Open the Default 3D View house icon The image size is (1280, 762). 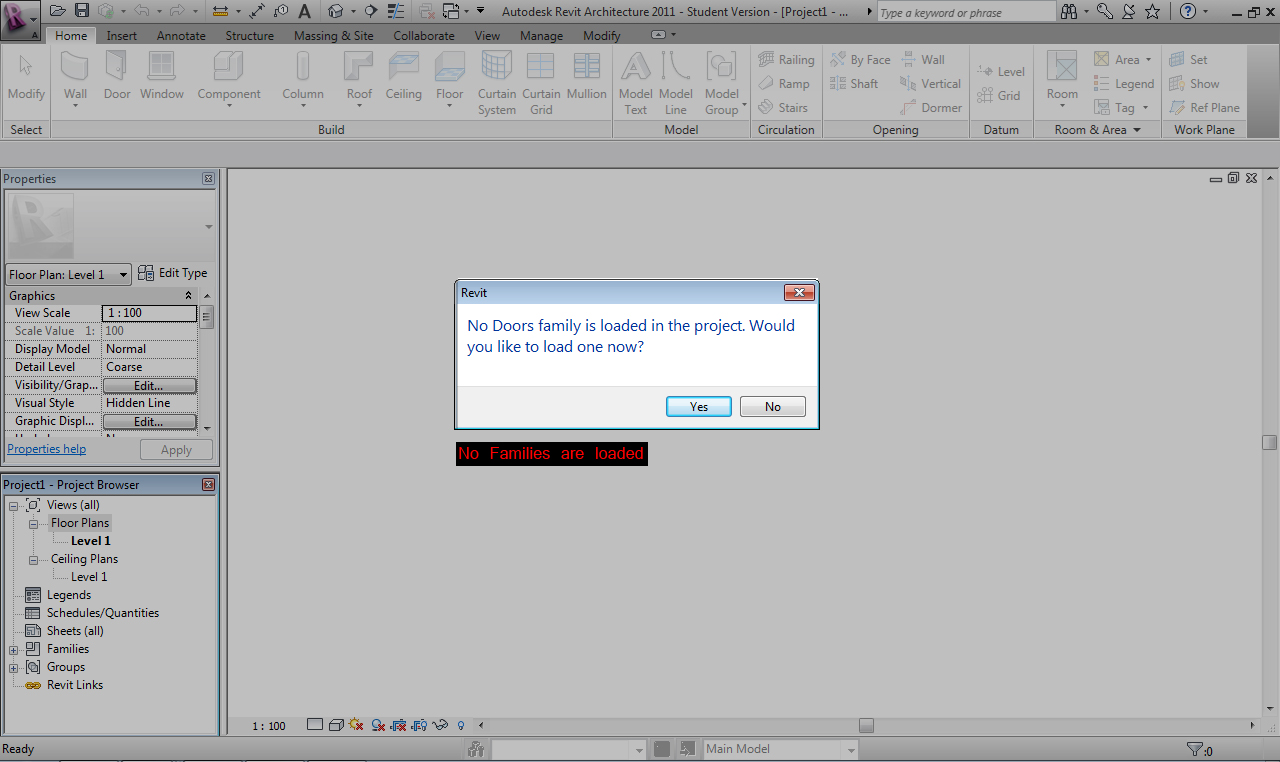click(336, 11)
